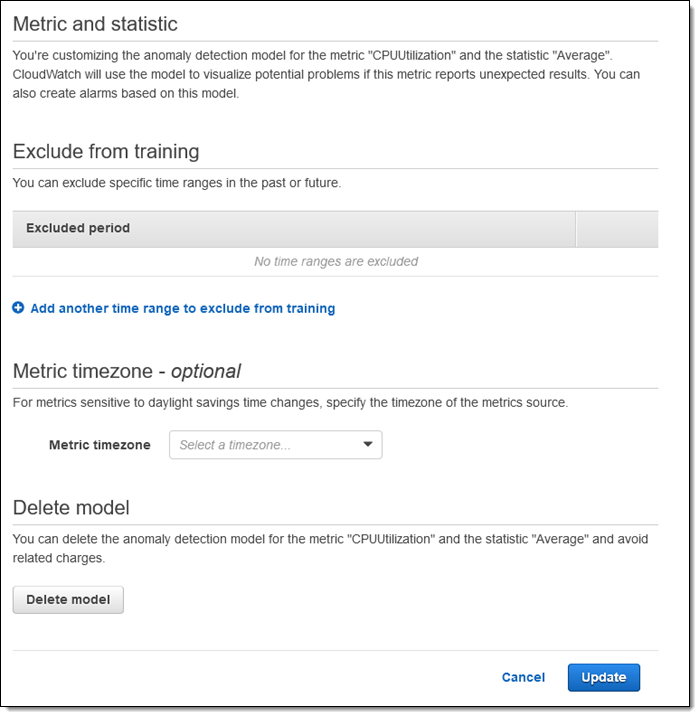Click the Metric and statistic heading

pyautogui.click(x=95, y=23)
